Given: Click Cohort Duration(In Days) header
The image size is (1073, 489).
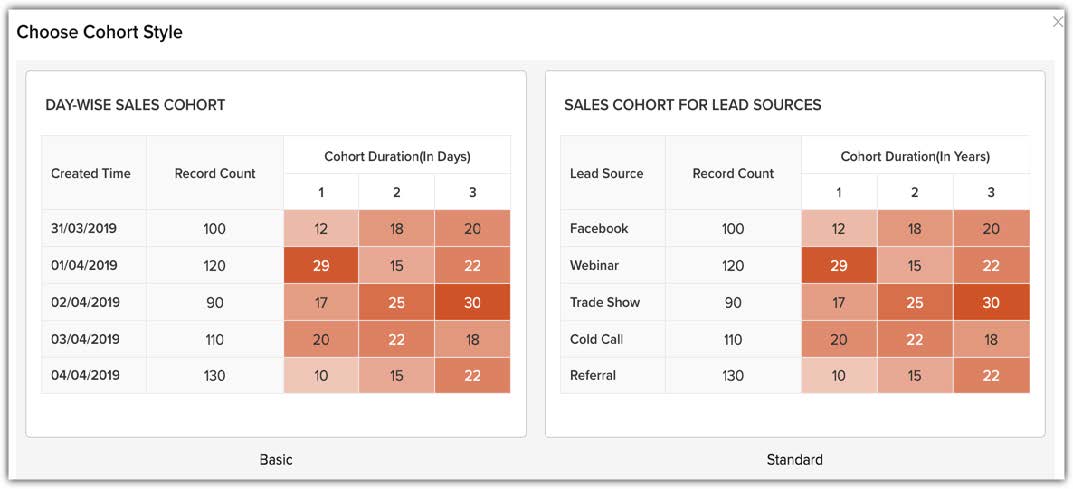Looking at the screenshot, I should tap(397, 156).
